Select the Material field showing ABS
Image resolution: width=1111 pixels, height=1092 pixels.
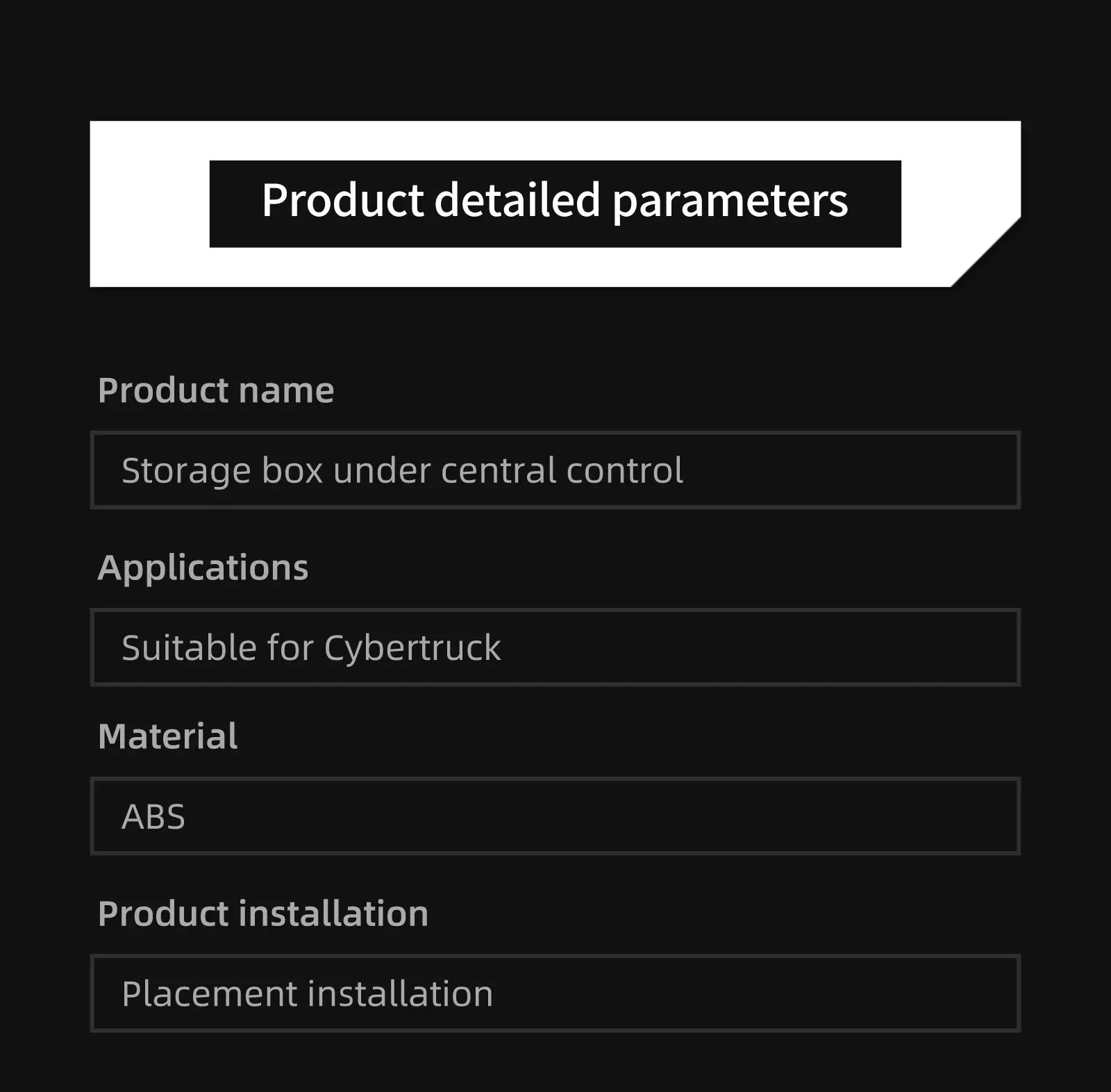pos(555,816)
